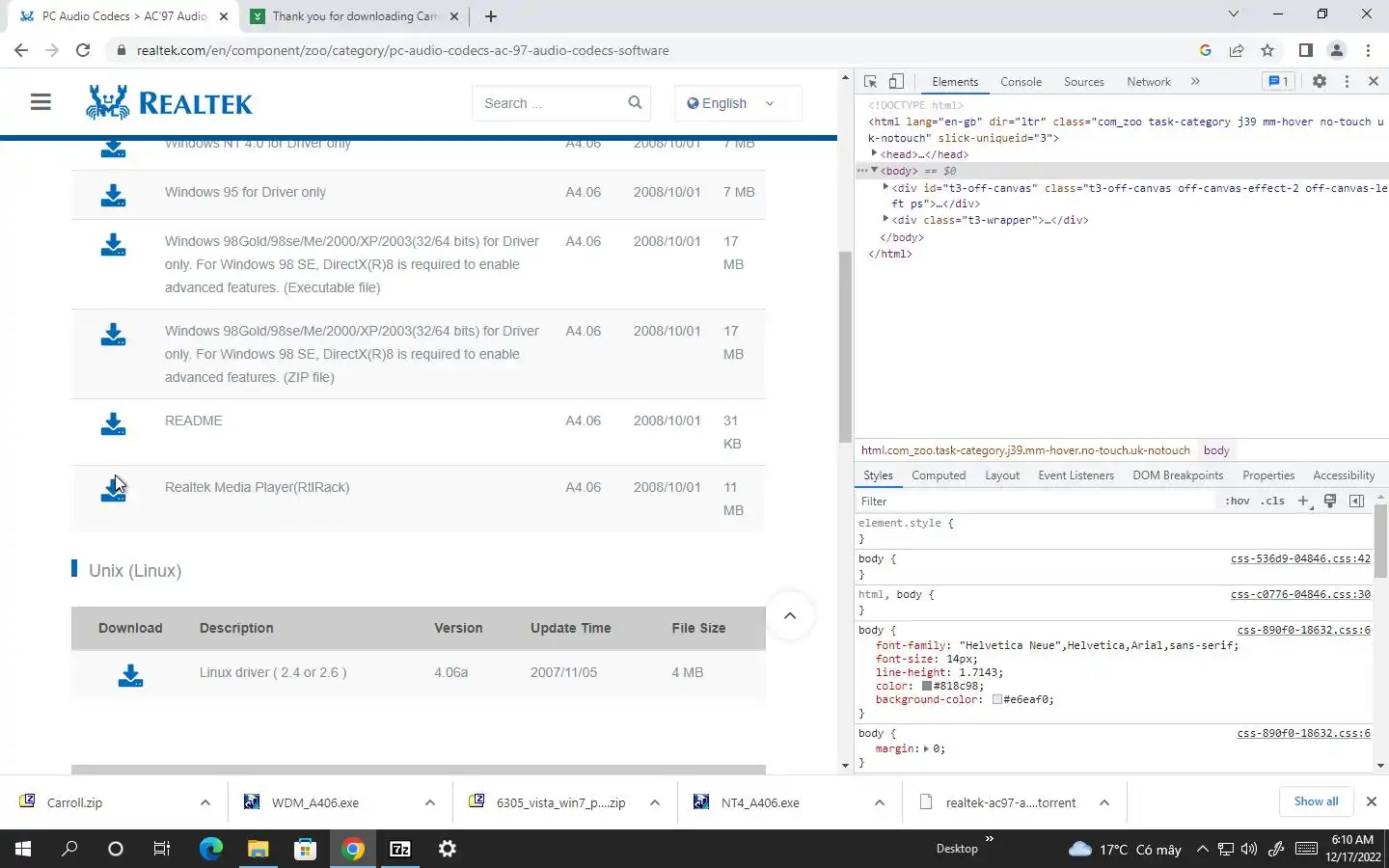Focus the Styles filter input
The height and width of the screenshot is (868, 1389).
[1035, 501]
